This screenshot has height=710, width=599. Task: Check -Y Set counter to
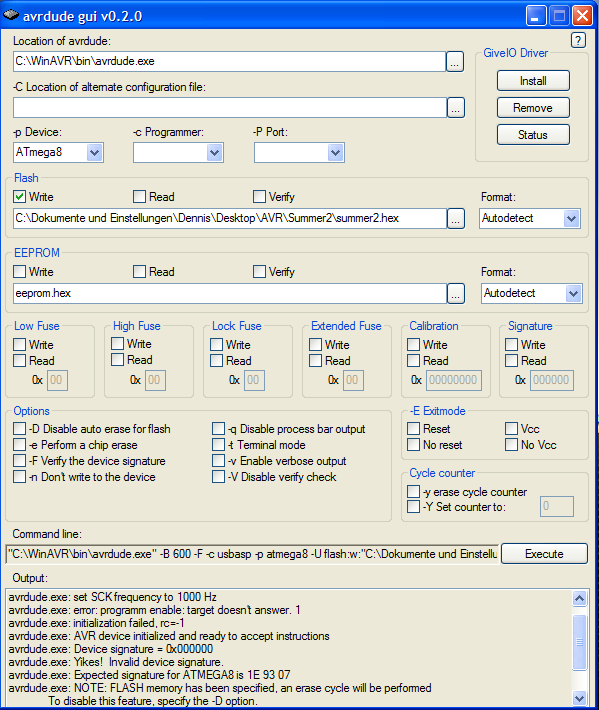click(x=413, y=507)
